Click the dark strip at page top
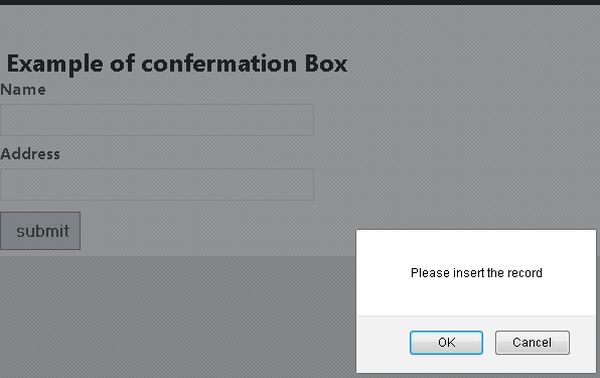 pos(300,2)
